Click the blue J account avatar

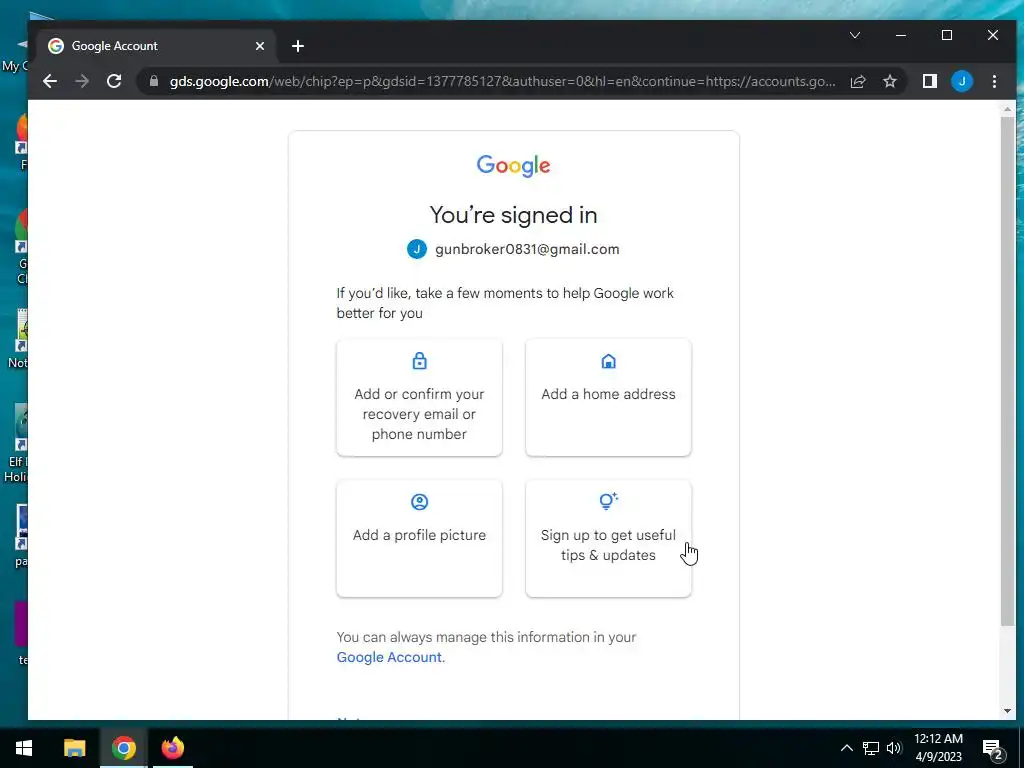point(417,249)
